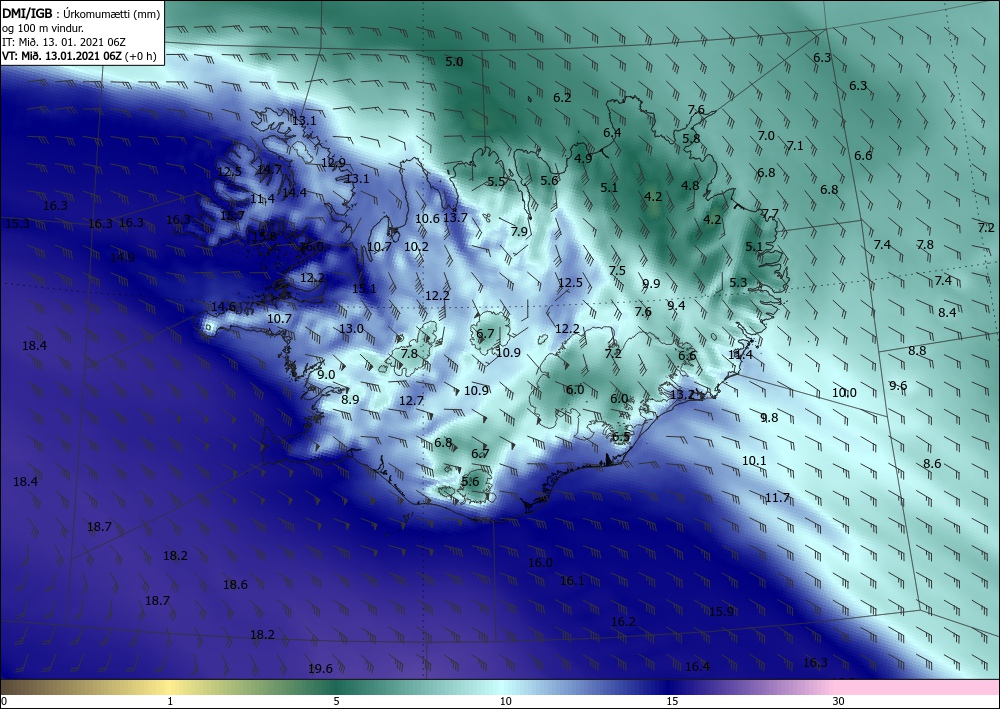1000x709 pixels.
Task: Click the map value 6.5
Action: (x=621, y=437)
